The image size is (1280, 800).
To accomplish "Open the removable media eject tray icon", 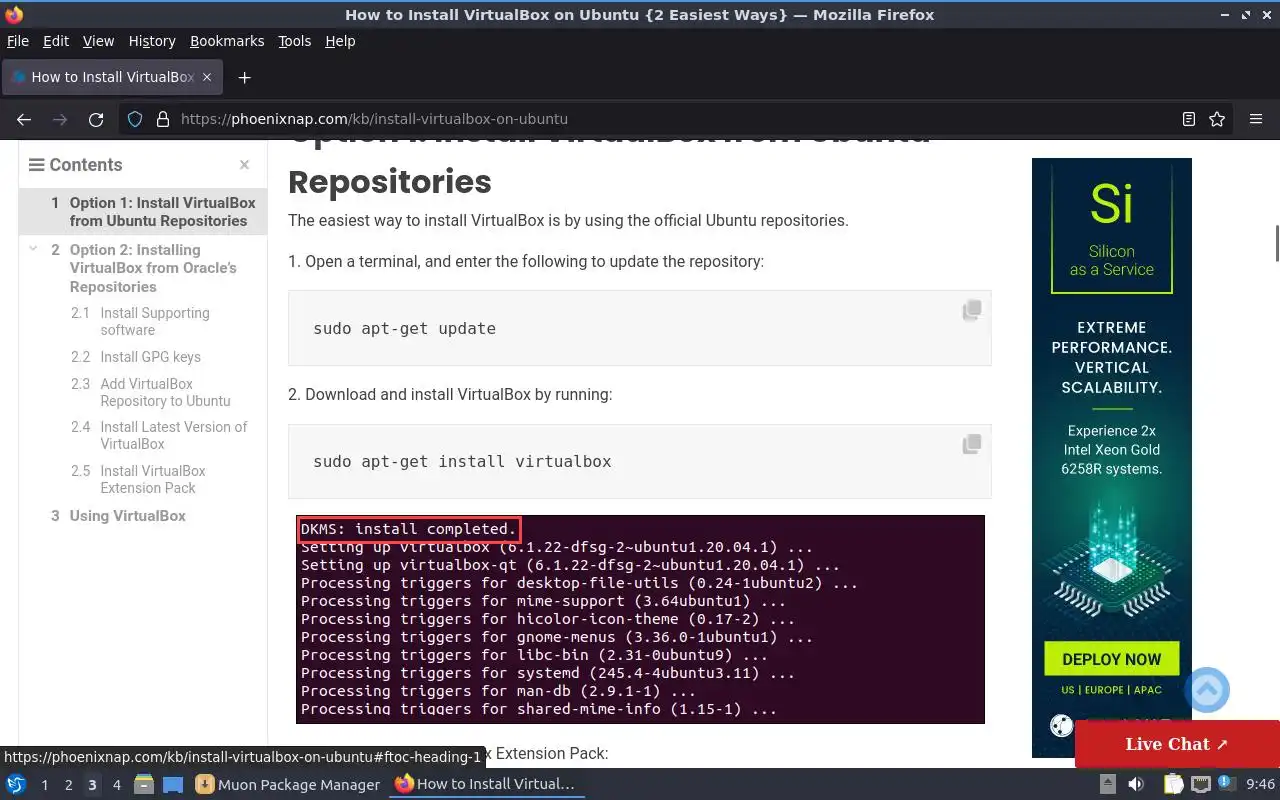I will [x=1108, y=785].
